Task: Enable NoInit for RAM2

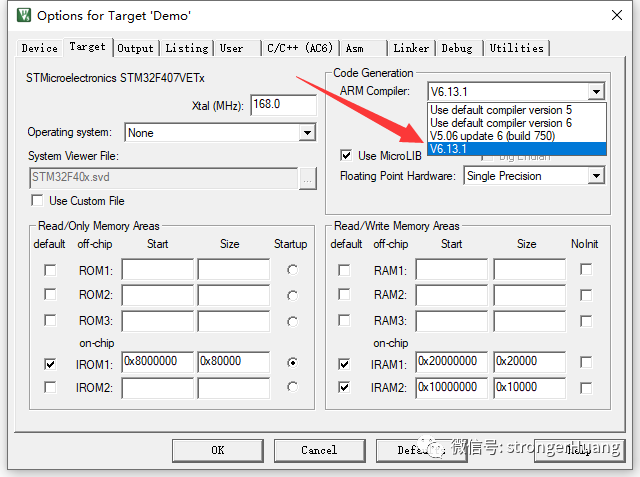Action: pyautogui.click(x=586, y=295)
